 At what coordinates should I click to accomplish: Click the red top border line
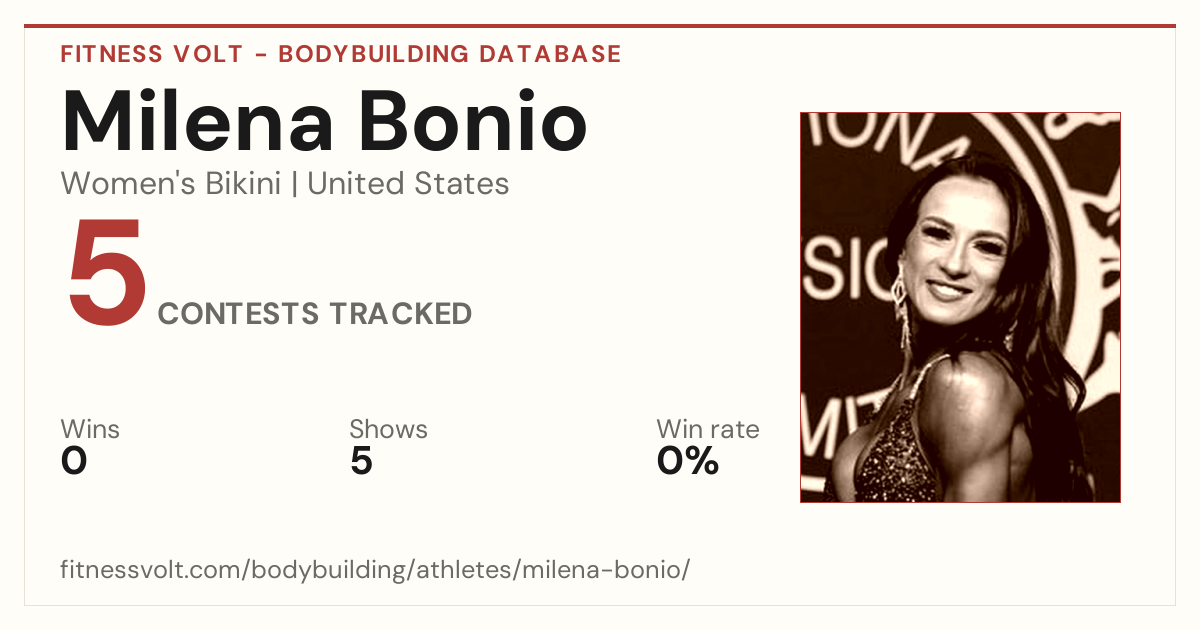600,26
